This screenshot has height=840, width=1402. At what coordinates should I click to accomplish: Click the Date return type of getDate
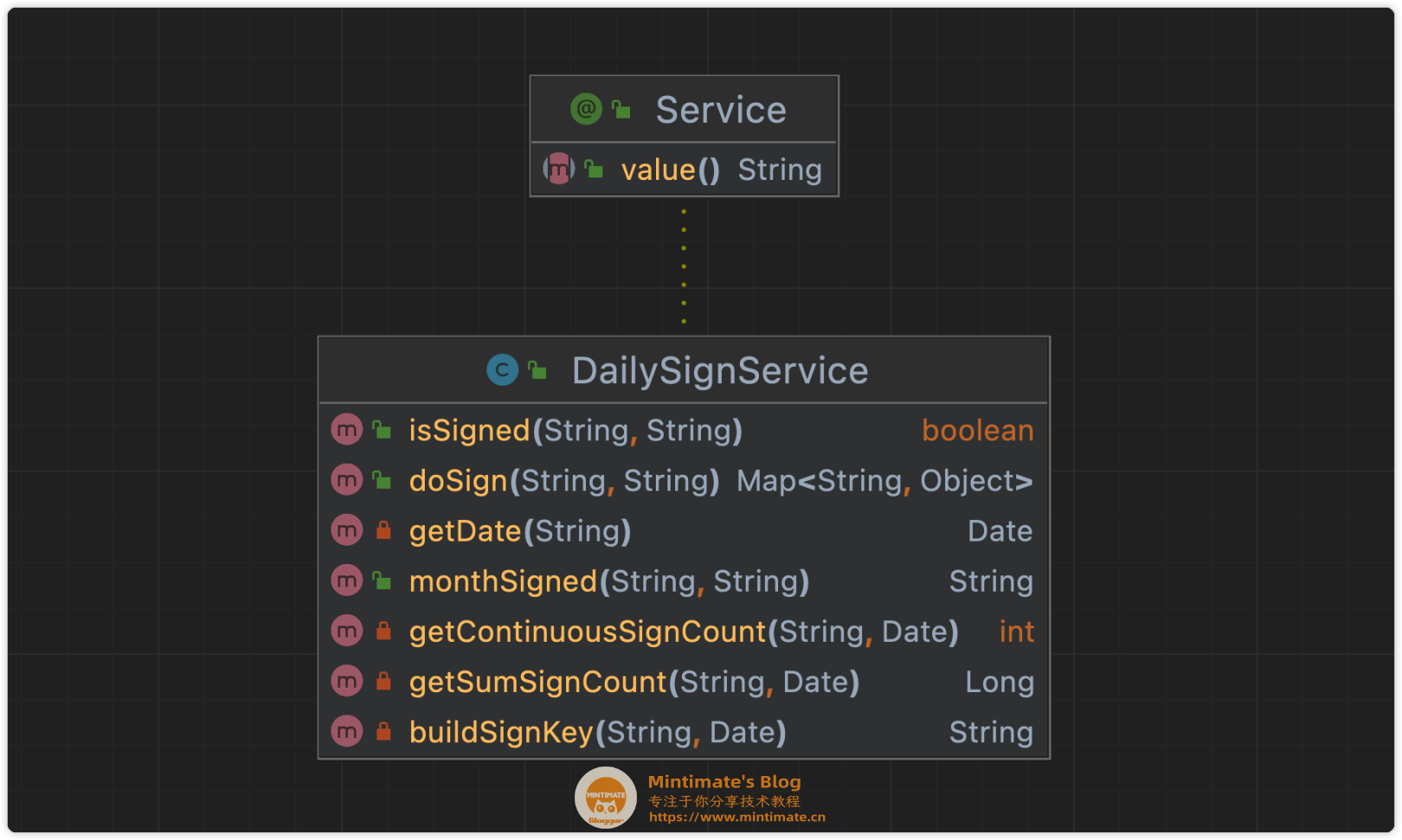click(1000, 530)
